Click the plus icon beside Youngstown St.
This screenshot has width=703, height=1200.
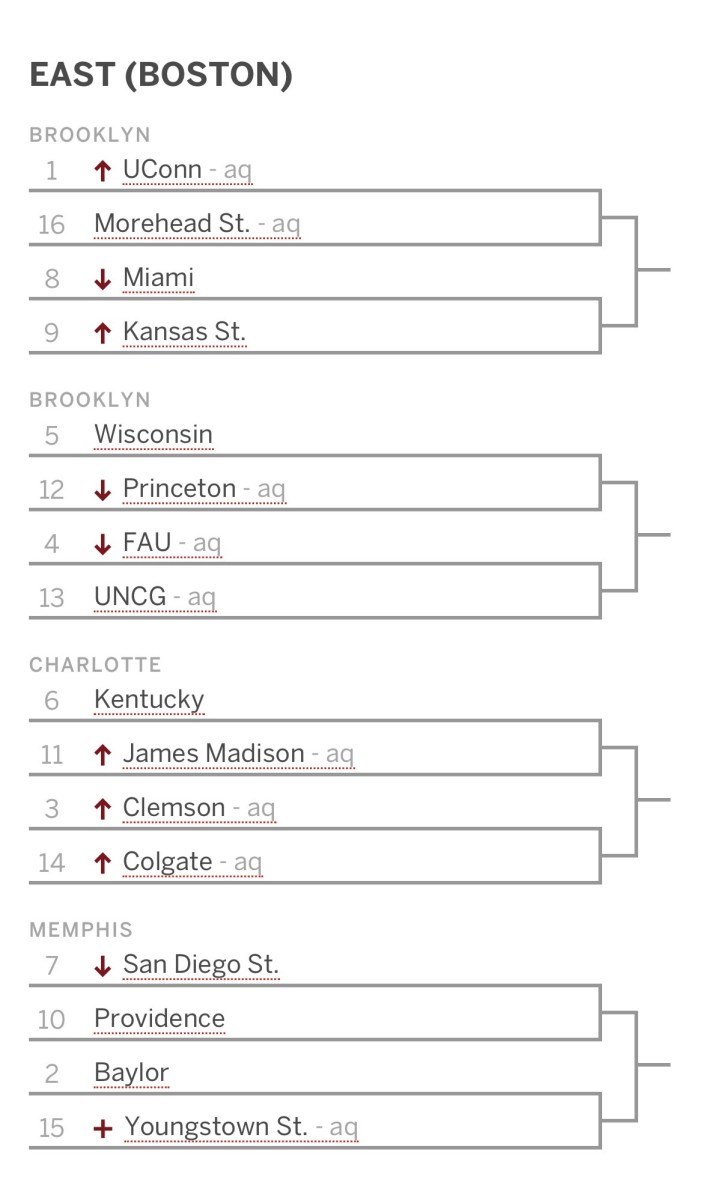(x=102, y=1129)
